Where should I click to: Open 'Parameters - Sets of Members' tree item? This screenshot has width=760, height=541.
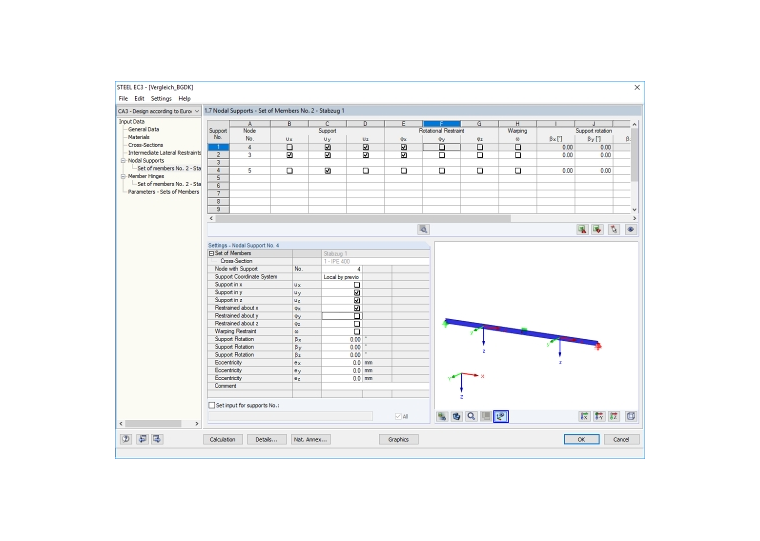coord(163,192)
